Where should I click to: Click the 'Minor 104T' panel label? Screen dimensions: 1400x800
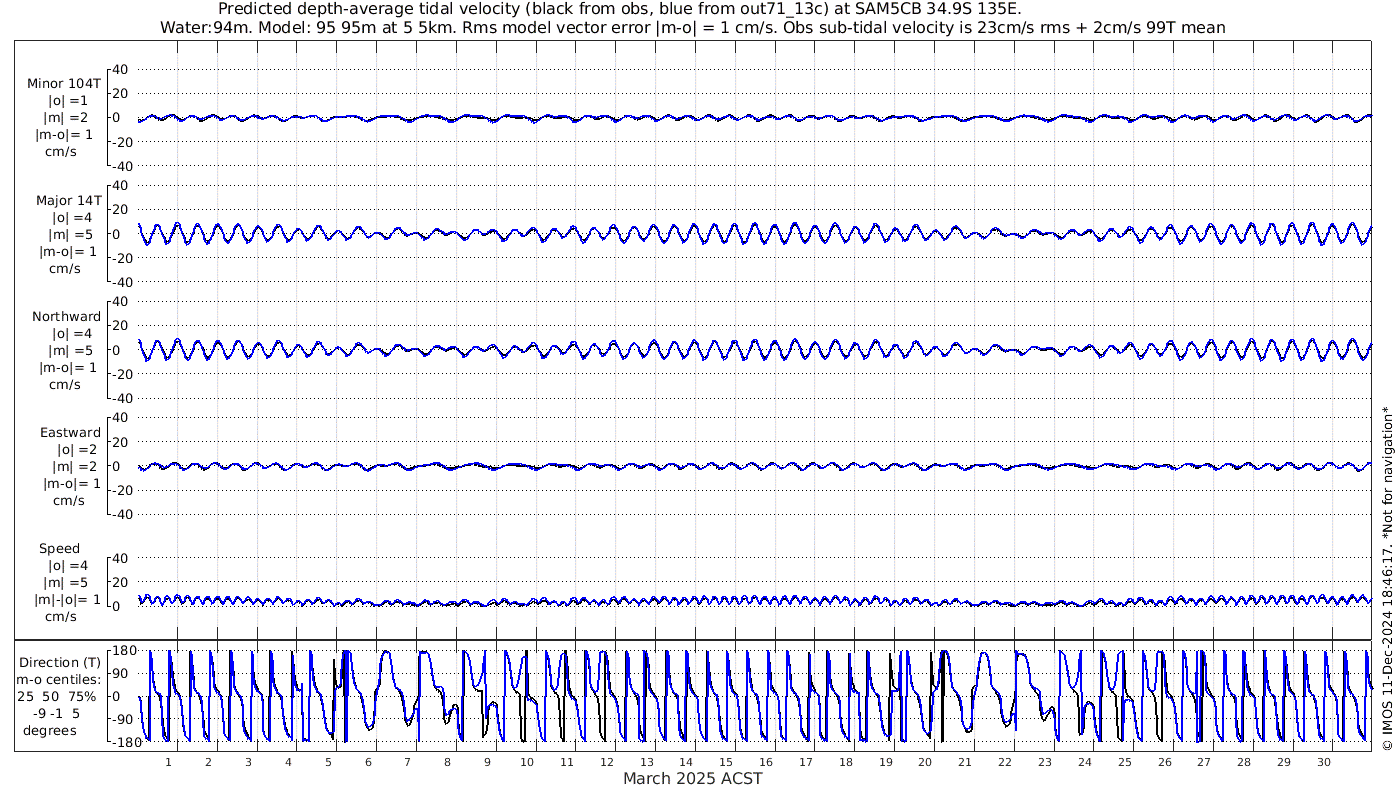(64, 83)
